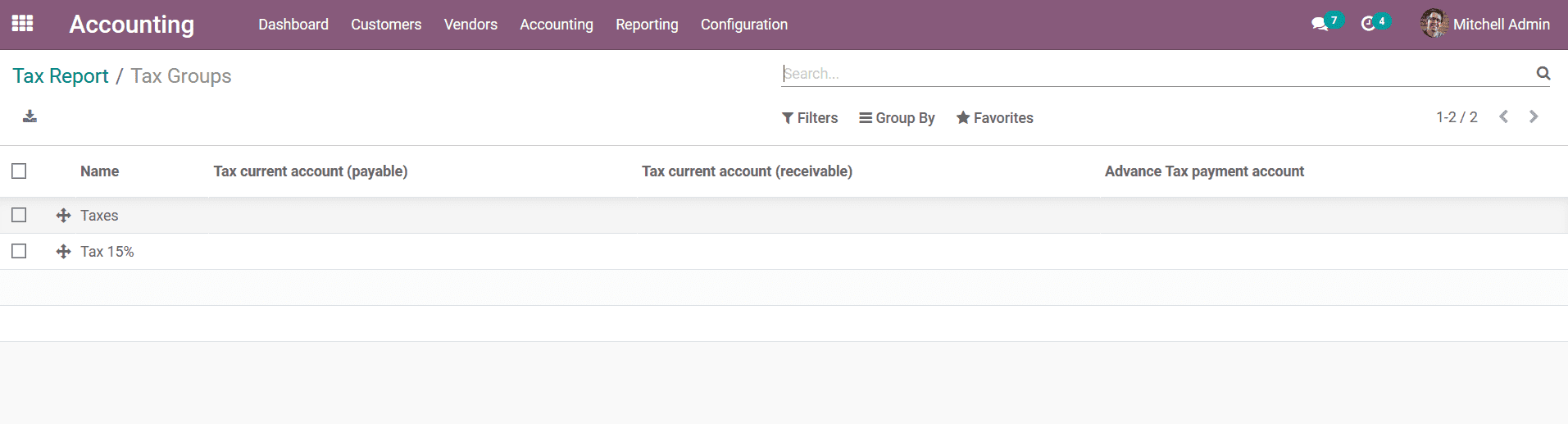
Task: Focus the Search input field
Action: coord(1157,74)
